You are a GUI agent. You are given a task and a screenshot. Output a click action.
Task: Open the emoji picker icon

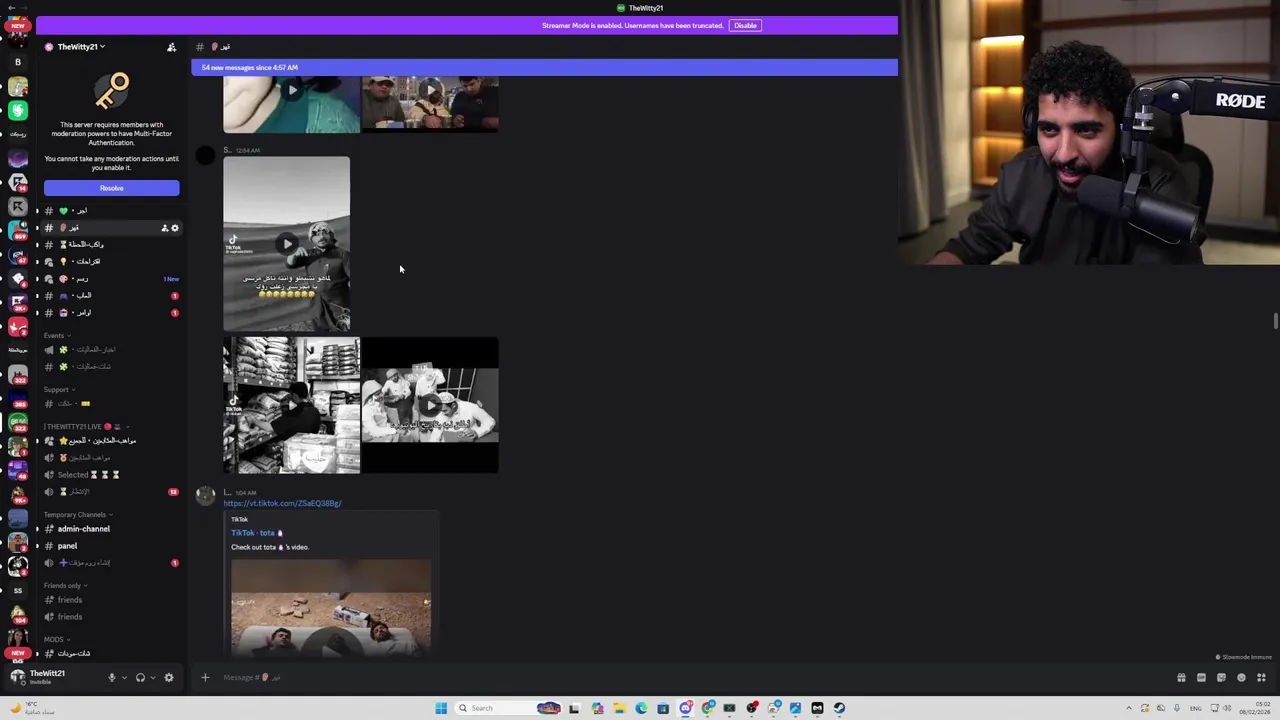[1241, 677]
